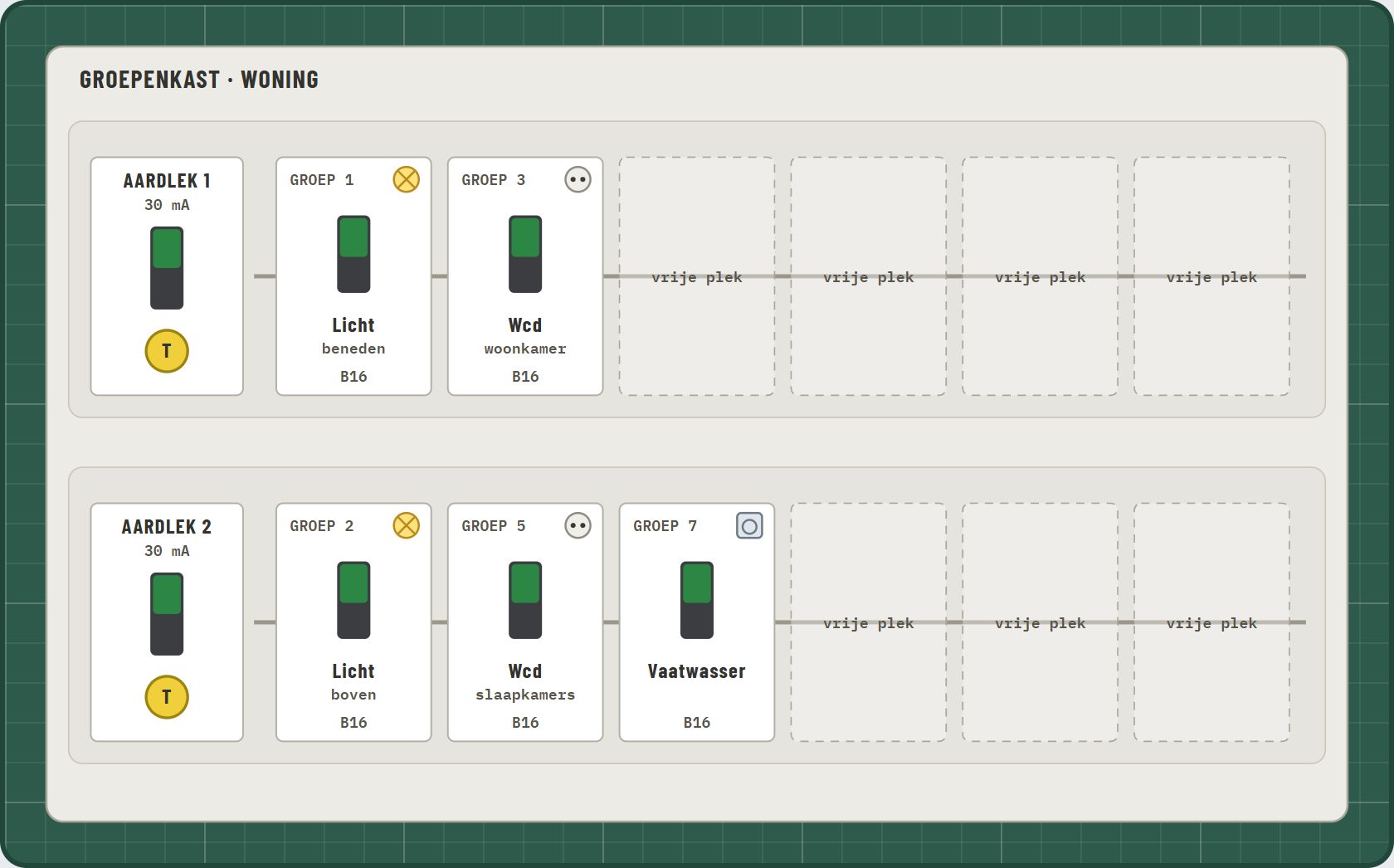Select the vrije plek slot beside Vaatwasser
This screenshot has width=1394, height=868.
click(869, 622)
